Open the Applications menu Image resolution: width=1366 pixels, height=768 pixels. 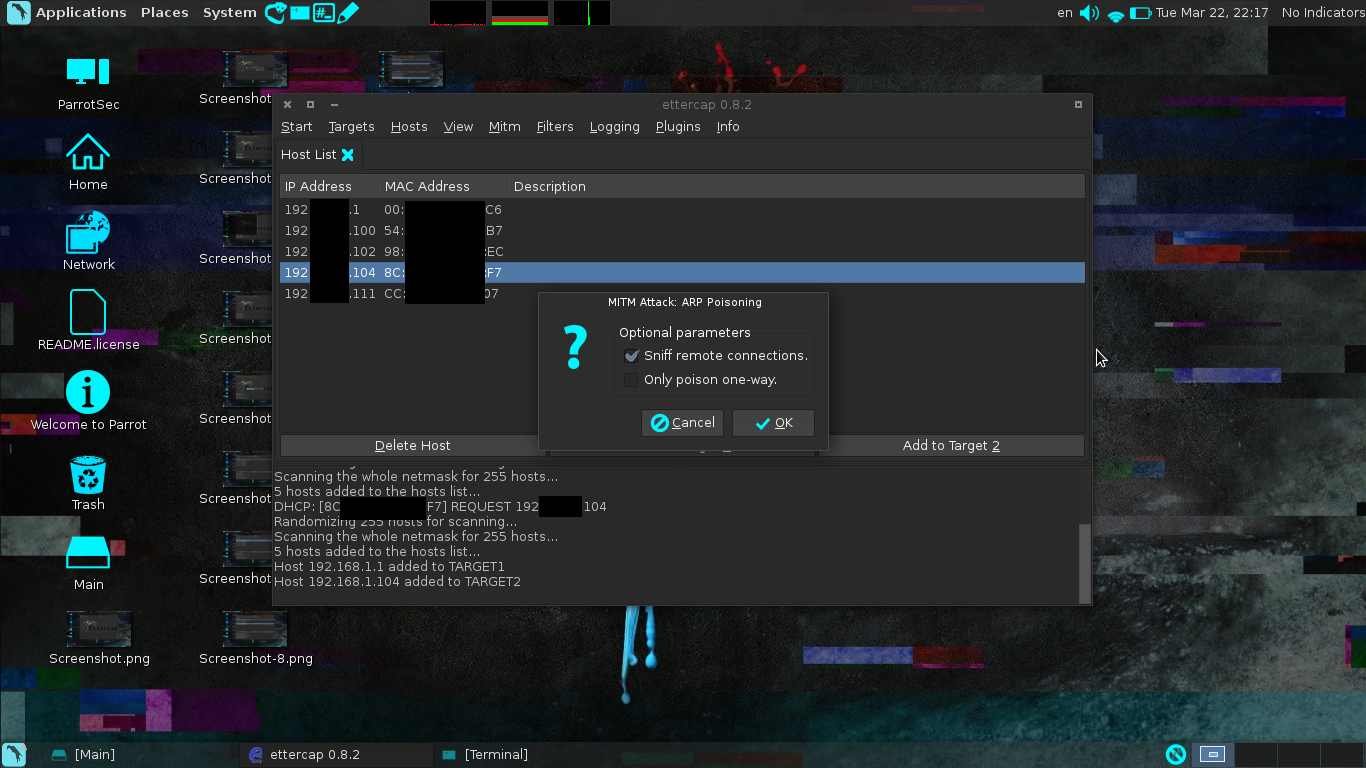pos(81,13)
